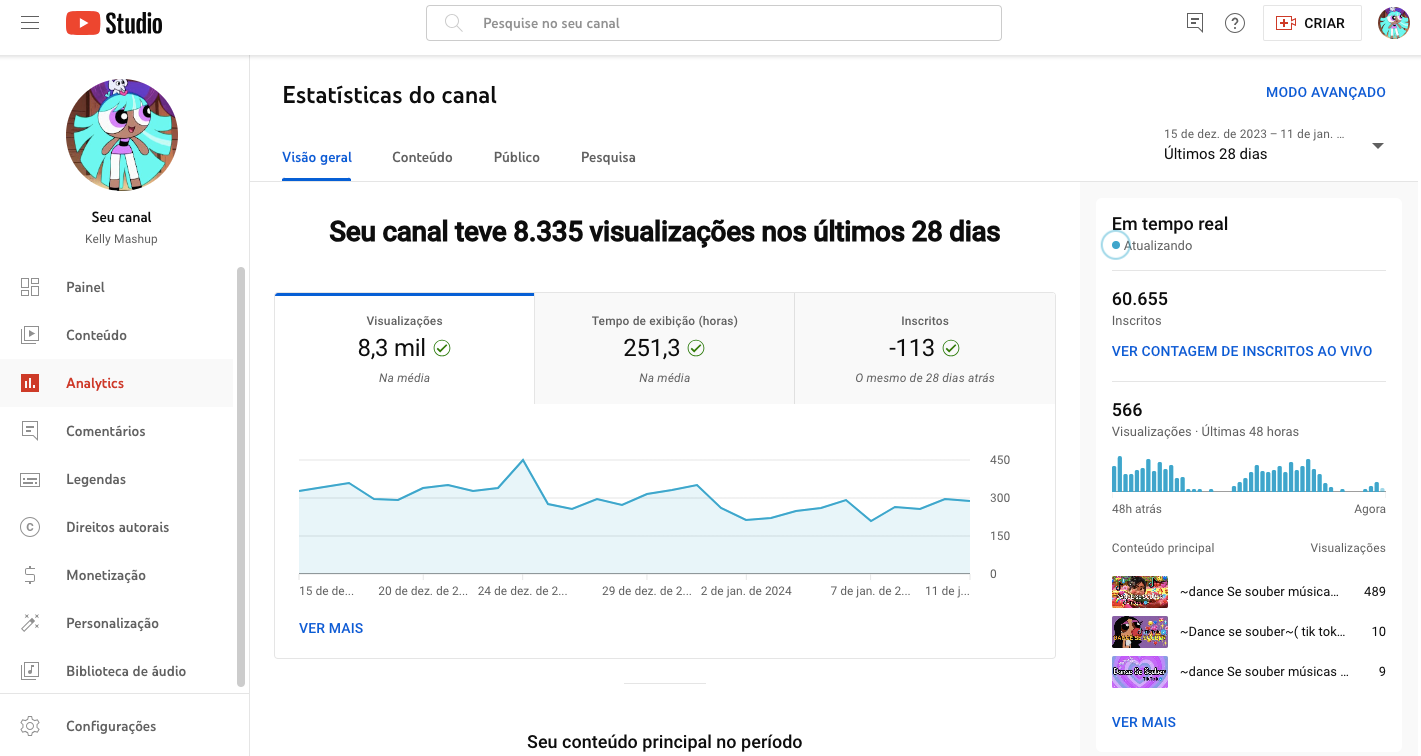Click the green check beside -113
Screen dimensions: 1421x756
coord(951,348)
